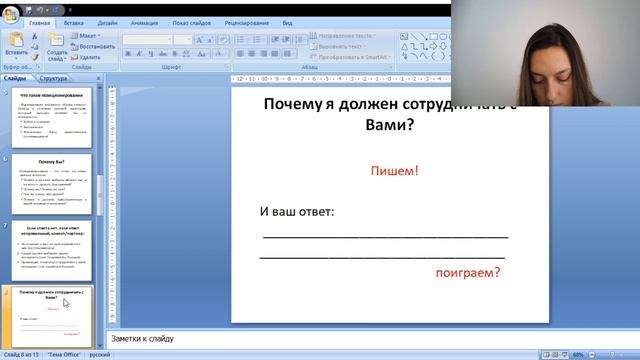
Task: Open the Вид ribbon tab
Action: 287,23
